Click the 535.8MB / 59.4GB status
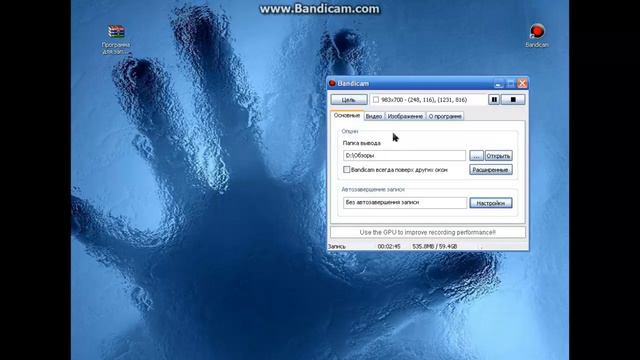 435,247
